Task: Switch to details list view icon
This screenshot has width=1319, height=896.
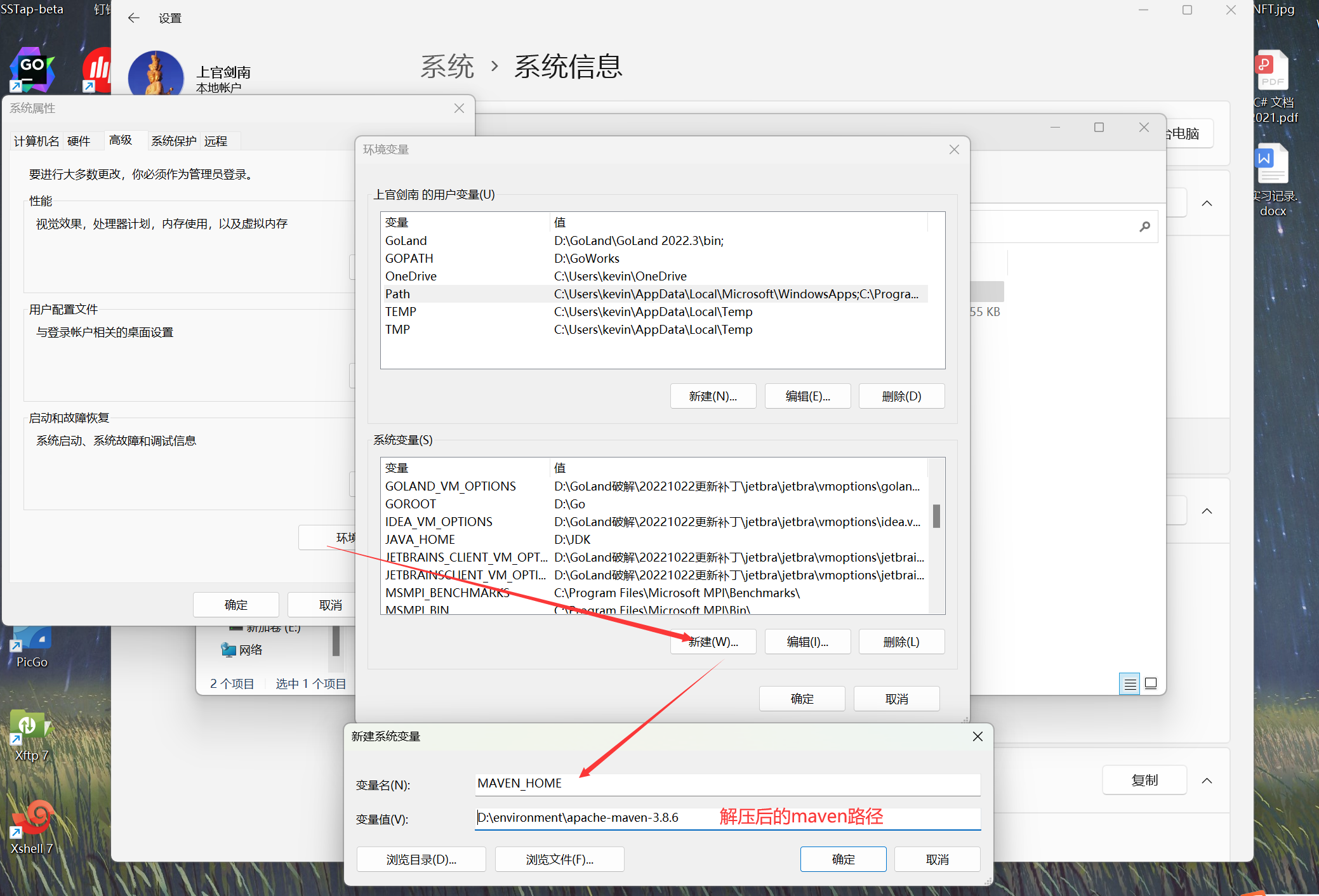Action: (1129, 684)
